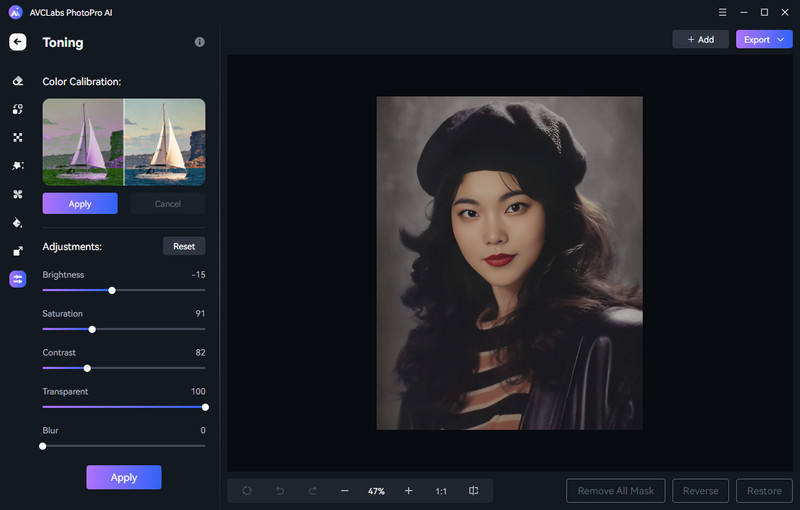This screenshot has height=510, width=800.
Task: Open the Export dropdown
Action: click(x=764, y=39)
